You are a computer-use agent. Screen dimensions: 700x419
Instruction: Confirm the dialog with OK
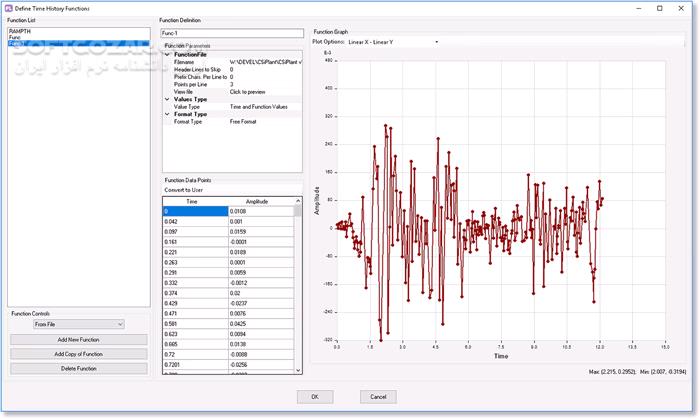point(314,397)
